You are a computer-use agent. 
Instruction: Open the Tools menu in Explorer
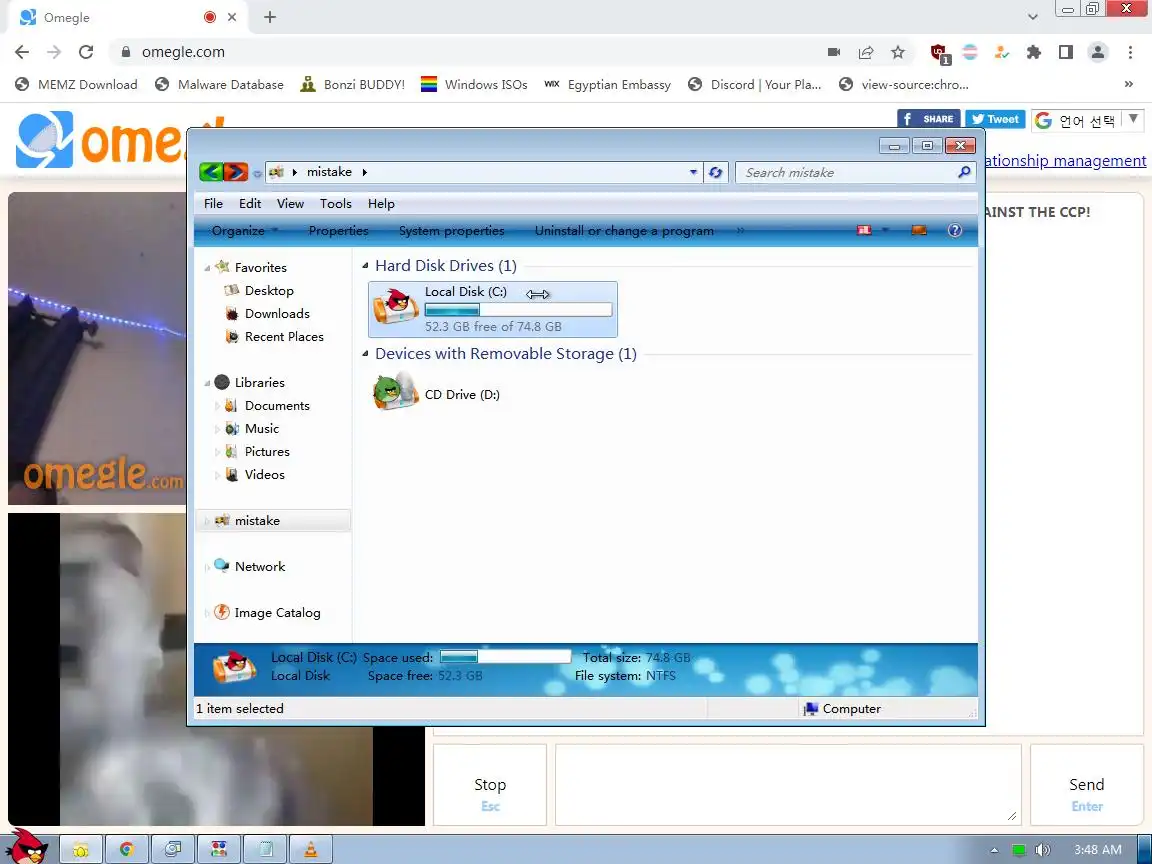point(335,204)
